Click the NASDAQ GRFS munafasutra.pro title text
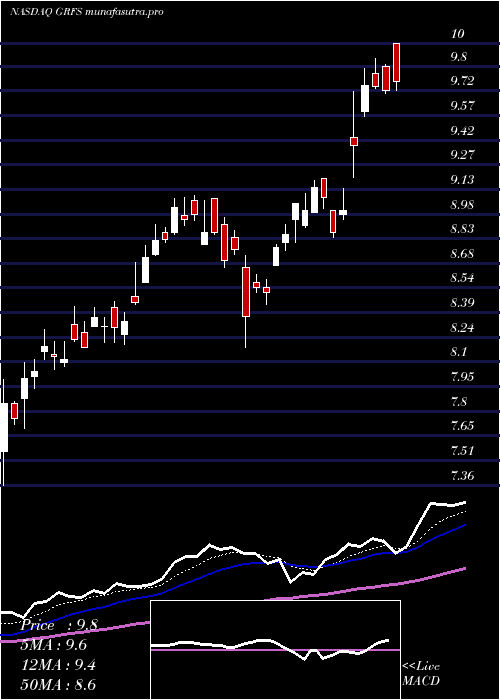 [87, 12]
